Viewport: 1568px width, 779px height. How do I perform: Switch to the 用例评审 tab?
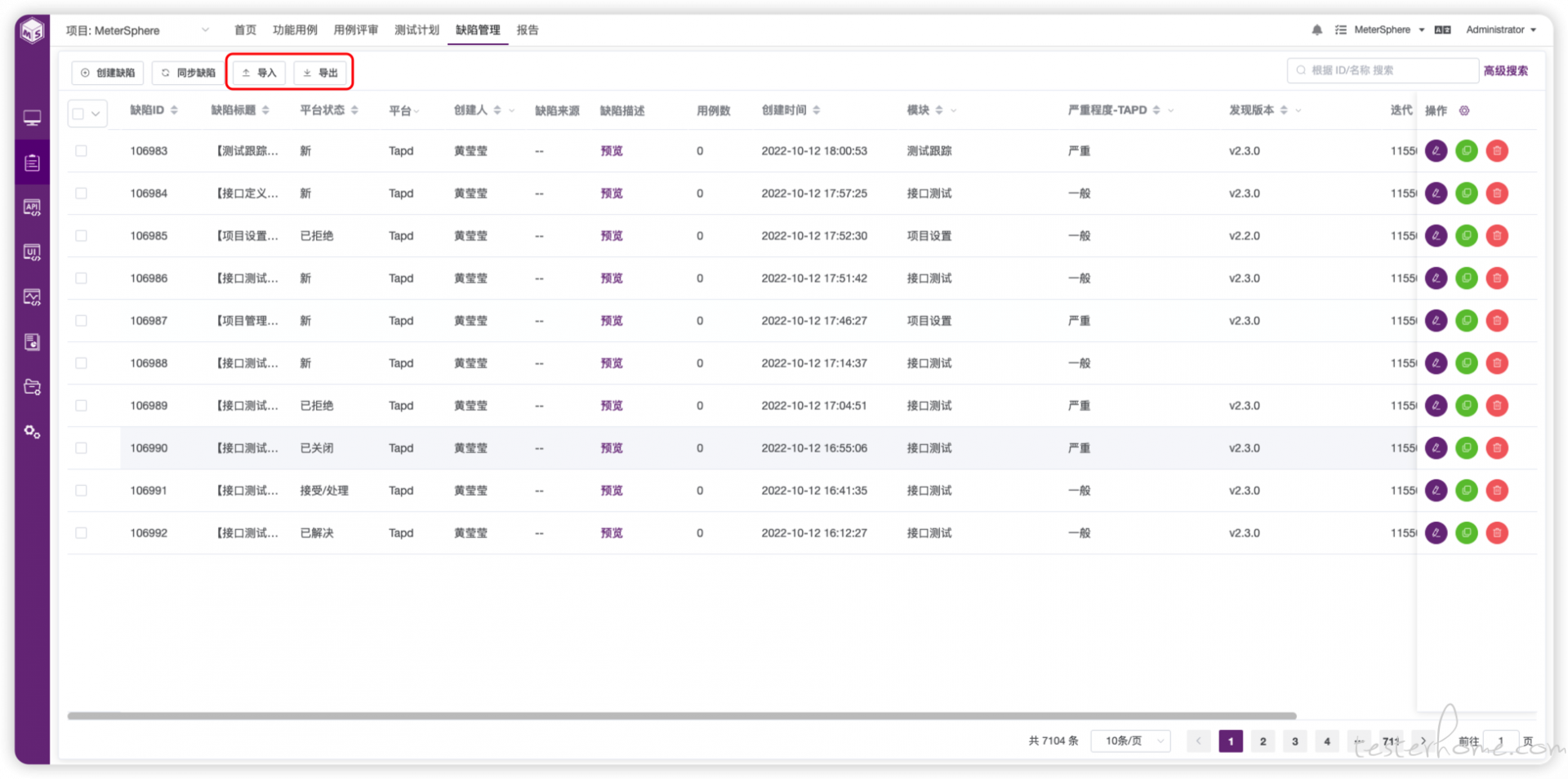coord(356,30)
